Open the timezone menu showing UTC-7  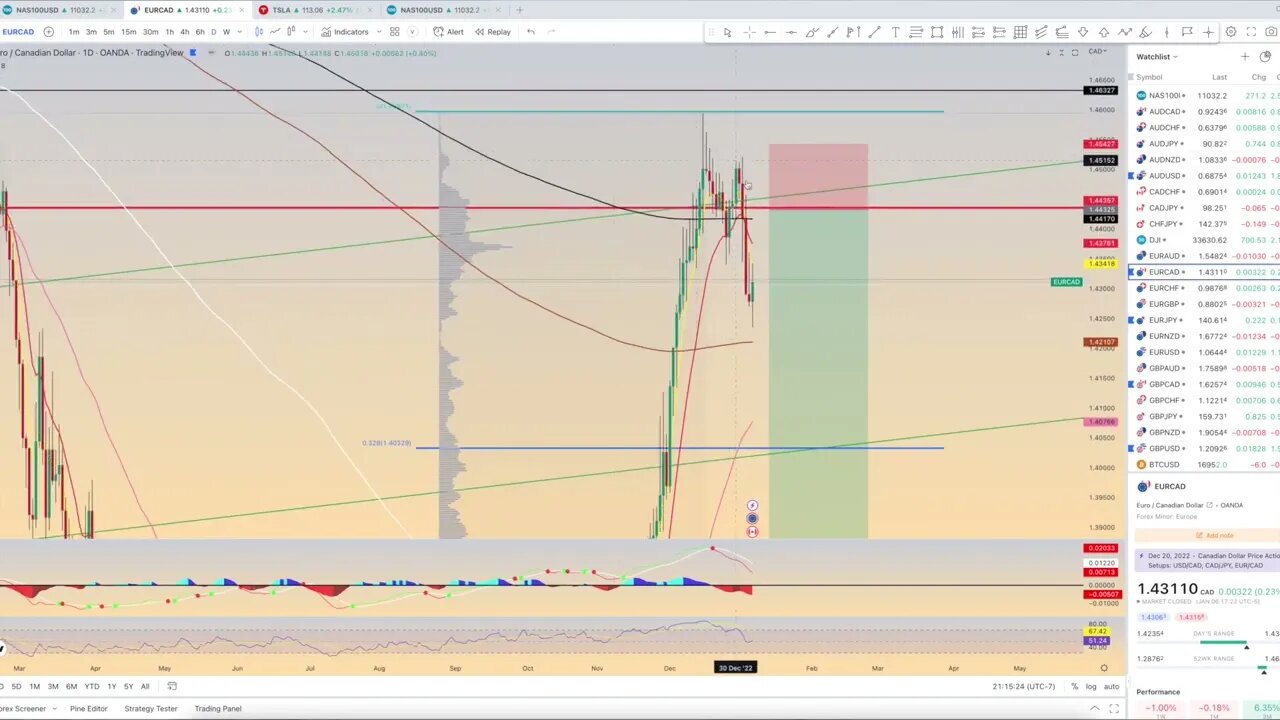tap(1024, 686)
